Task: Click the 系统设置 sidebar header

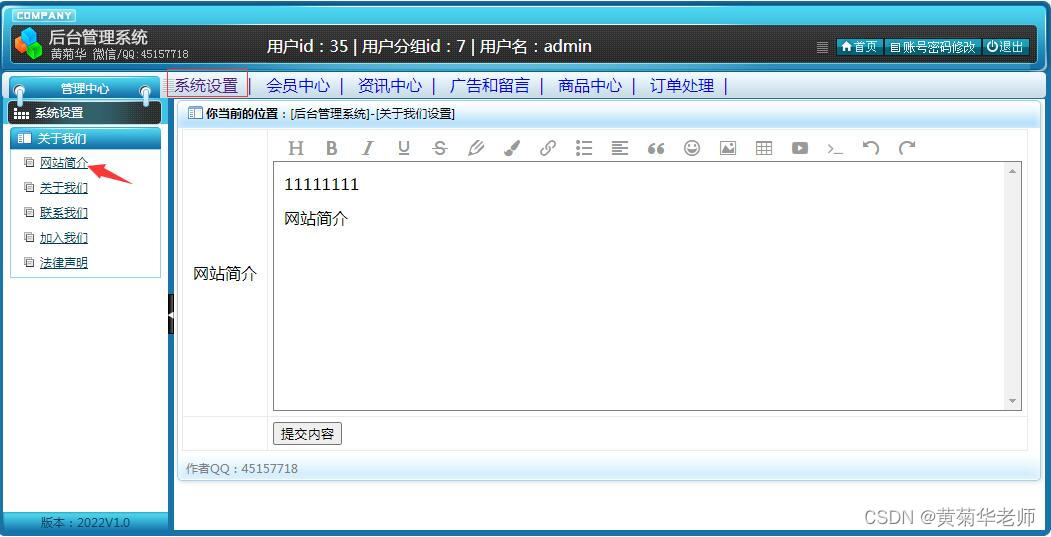Action: click(x=85, y=113)
